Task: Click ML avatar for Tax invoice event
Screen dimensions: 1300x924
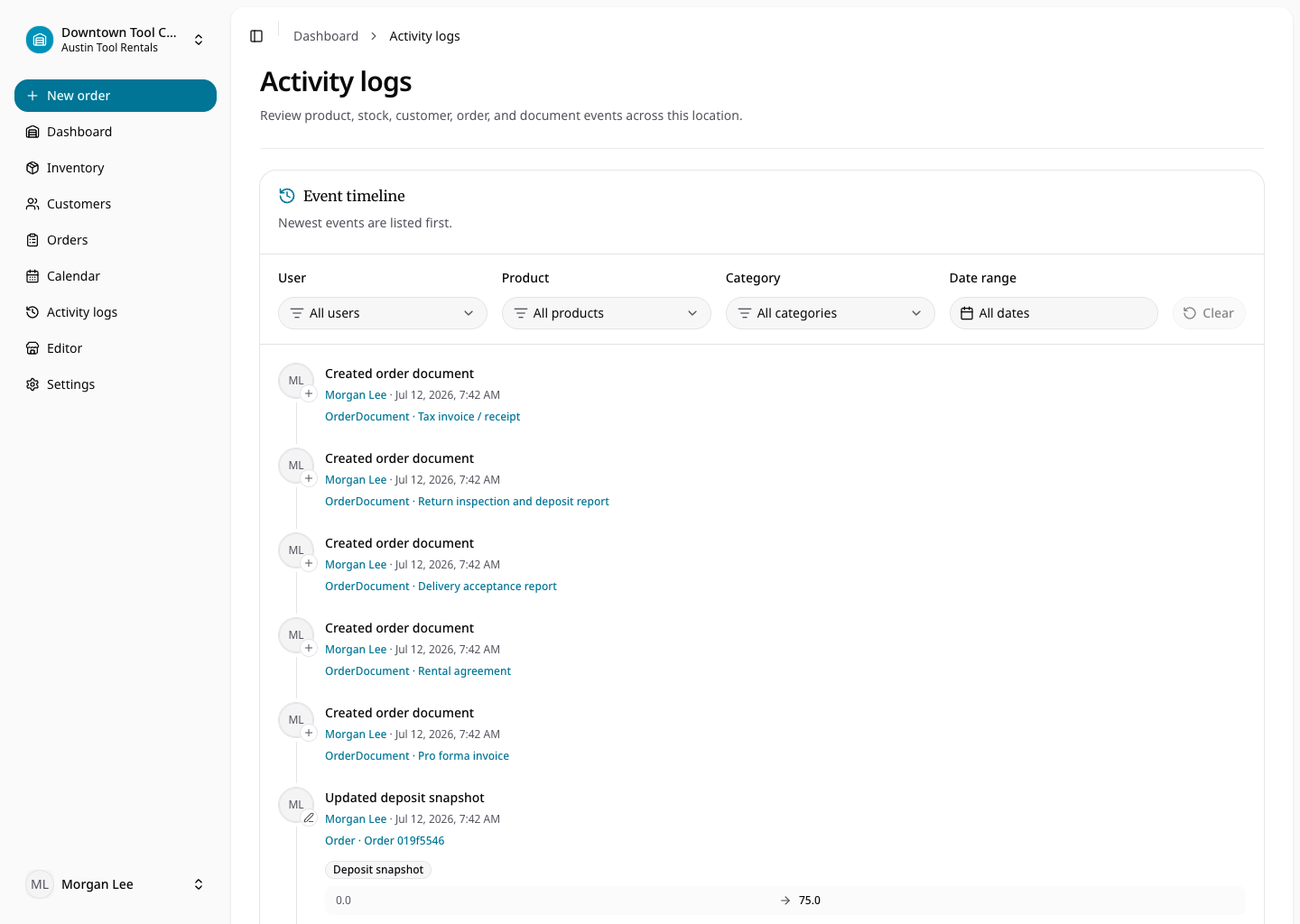Action: 296,381
